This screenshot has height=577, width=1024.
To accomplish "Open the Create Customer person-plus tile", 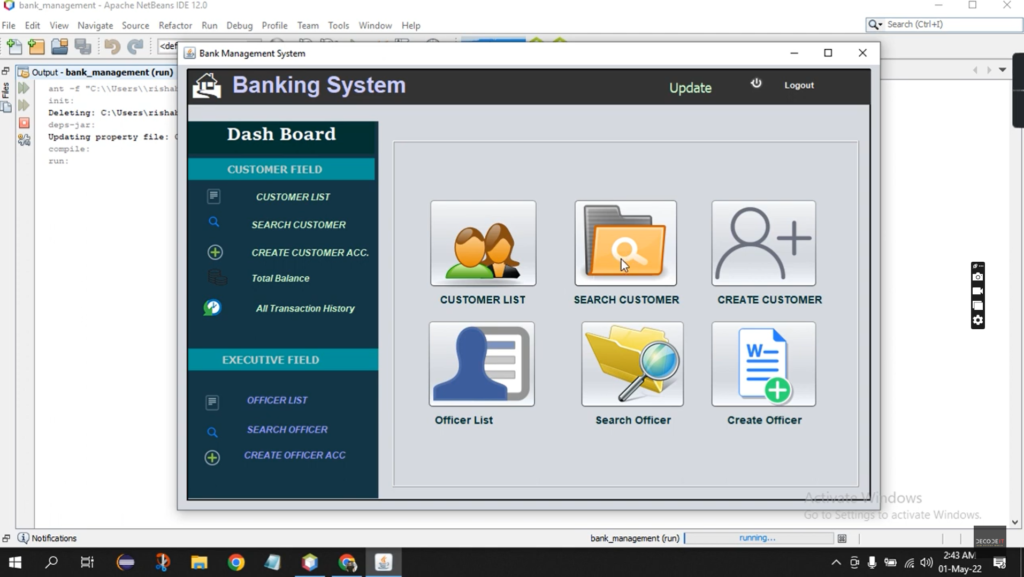I will point(763,243).
